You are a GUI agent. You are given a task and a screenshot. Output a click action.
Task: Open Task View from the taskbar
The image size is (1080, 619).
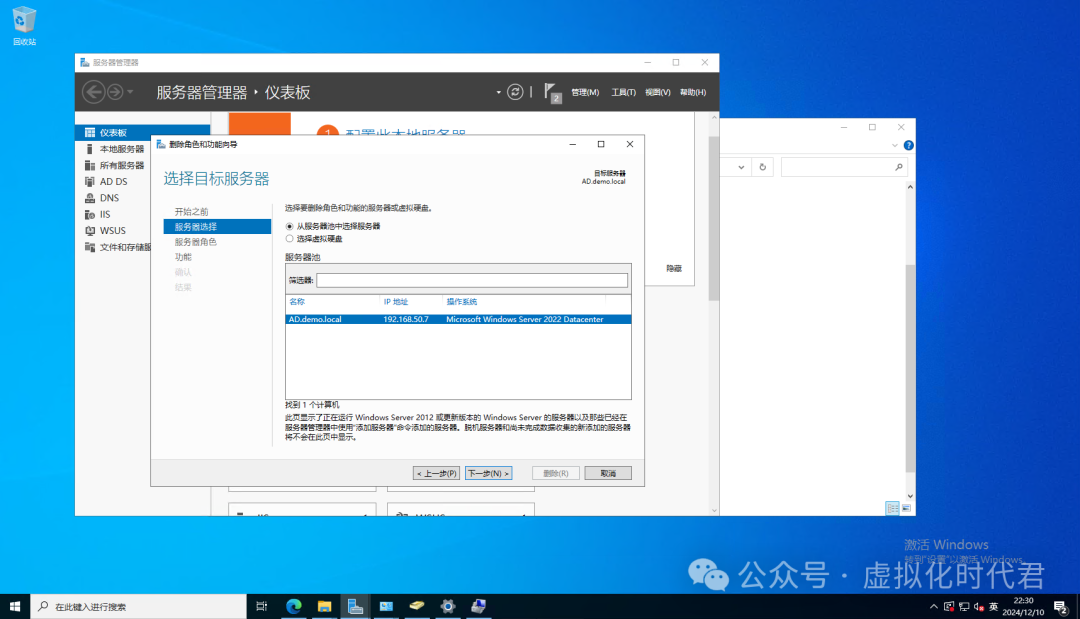(x=262, y=607)
